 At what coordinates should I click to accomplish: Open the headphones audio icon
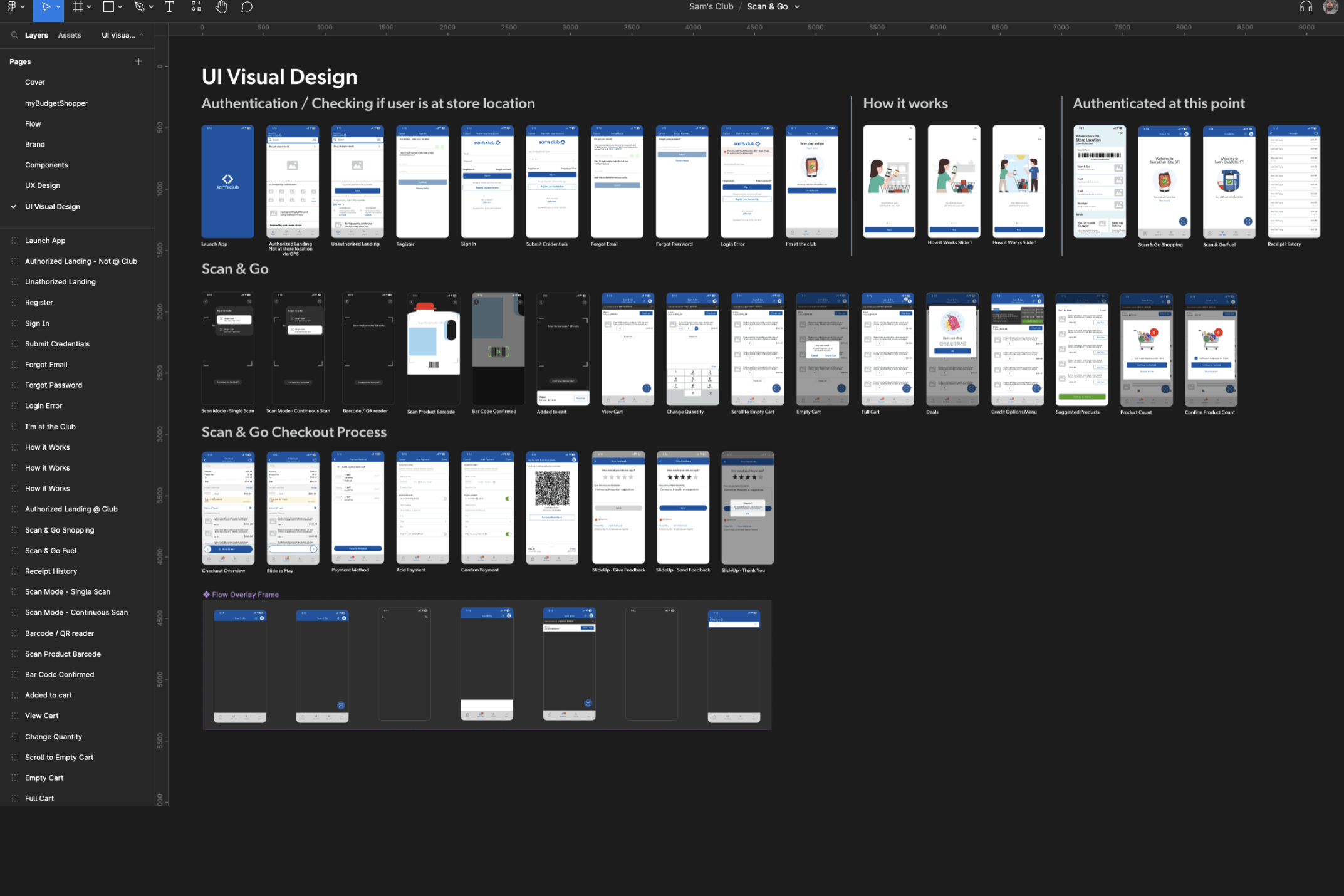[x=1306, y=7]
